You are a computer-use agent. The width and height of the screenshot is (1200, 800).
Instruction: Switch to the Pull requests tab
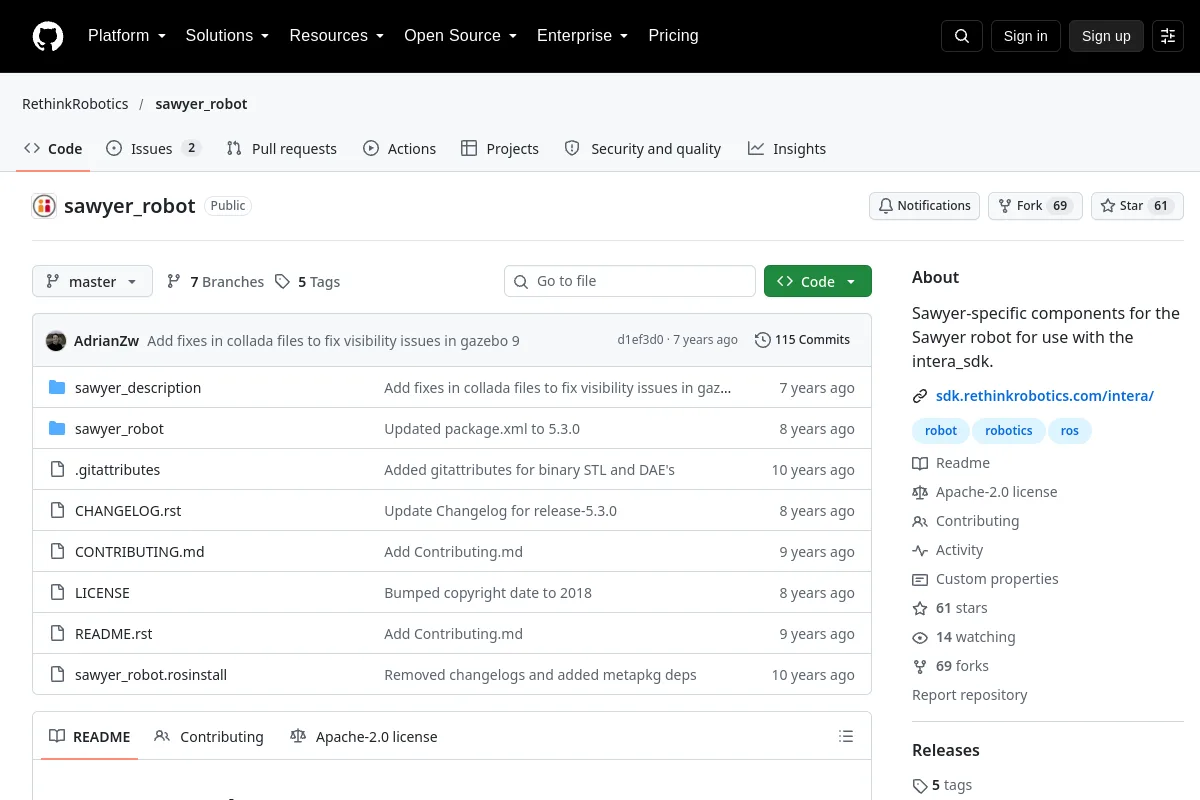click(282, 149)
